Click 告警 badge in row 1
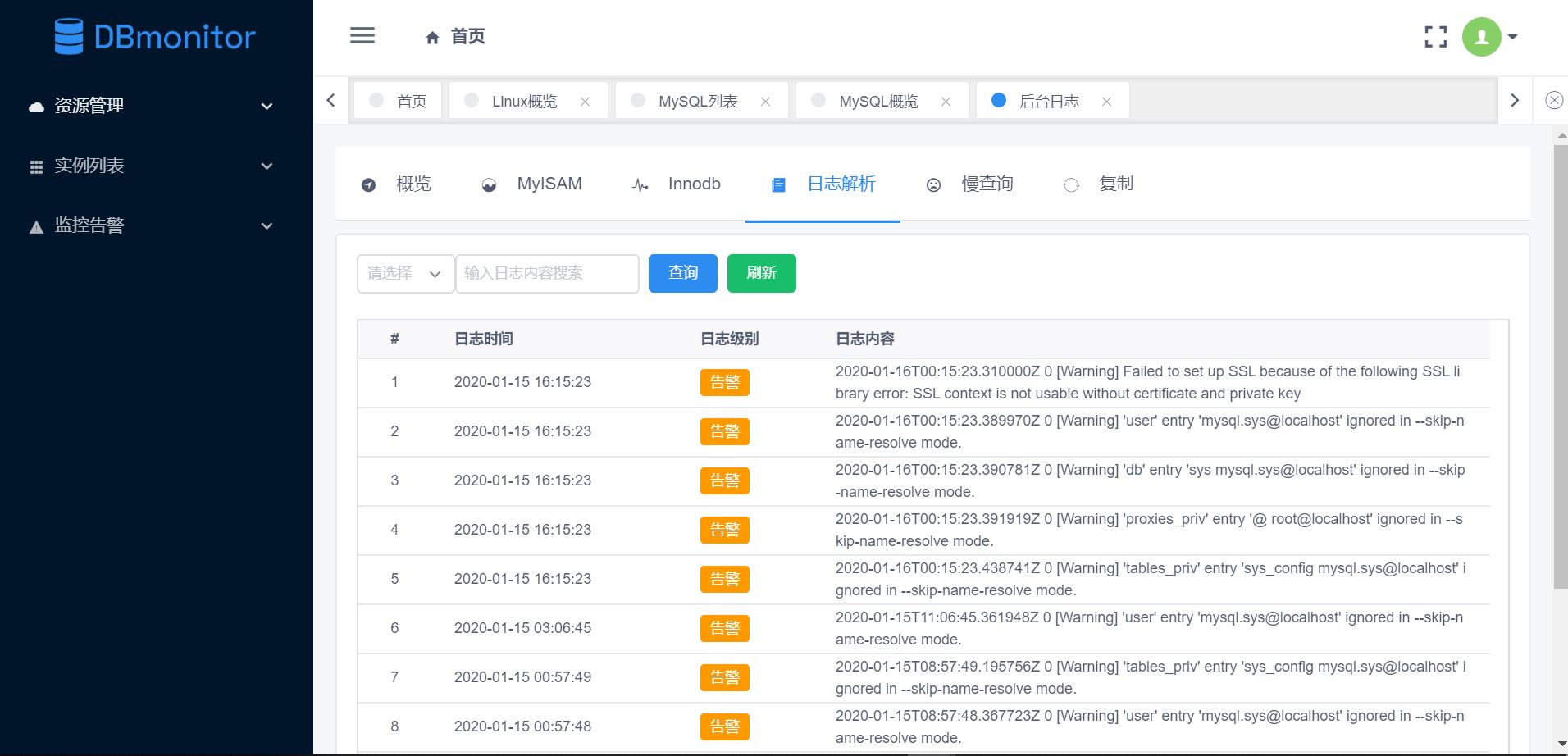This screenshot has width=1568, height=756. (x=725, y=383)
